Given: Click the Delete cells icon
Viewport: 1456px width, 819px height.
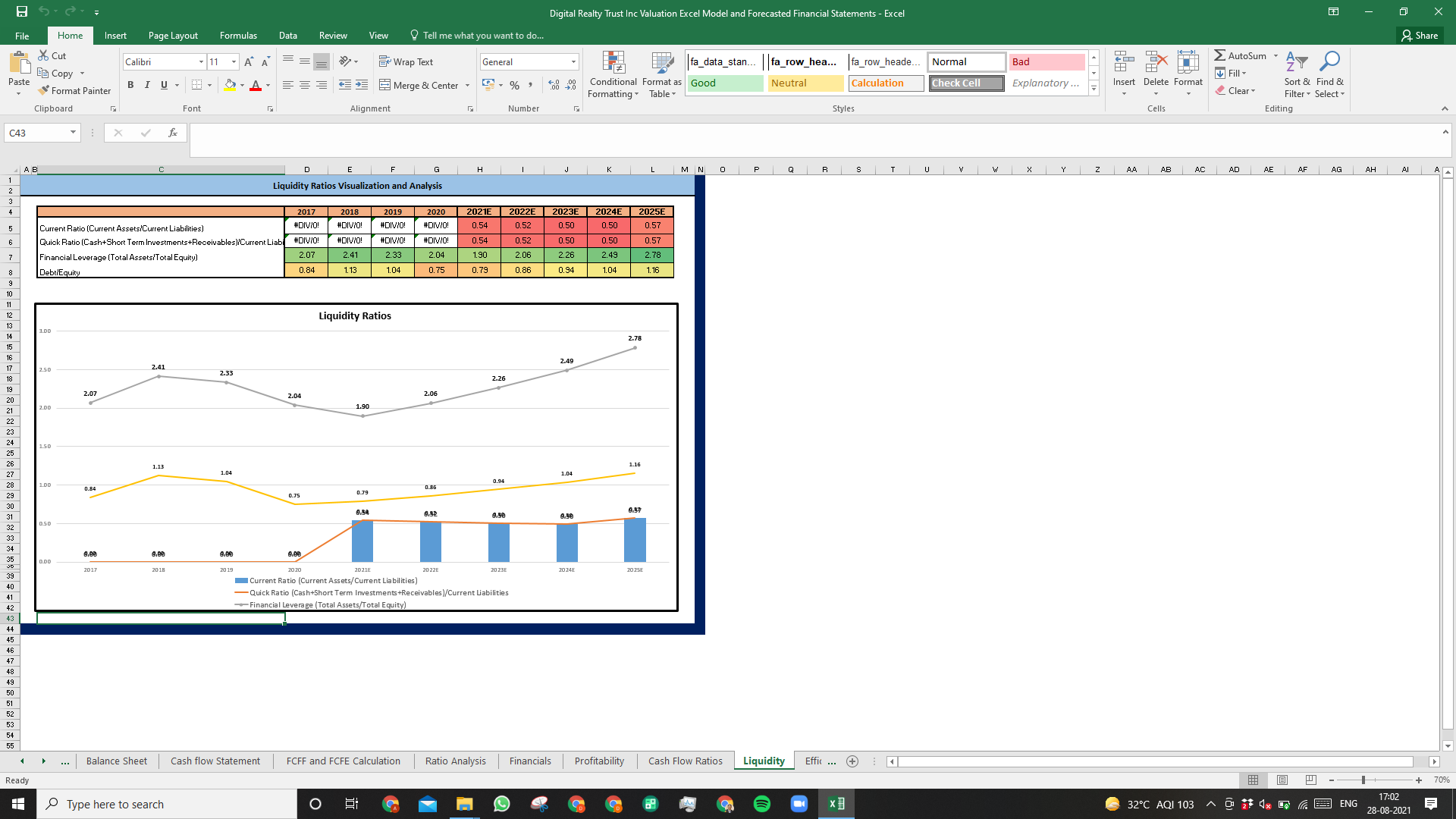Looking at the screenshot, I should point(1156,63).
